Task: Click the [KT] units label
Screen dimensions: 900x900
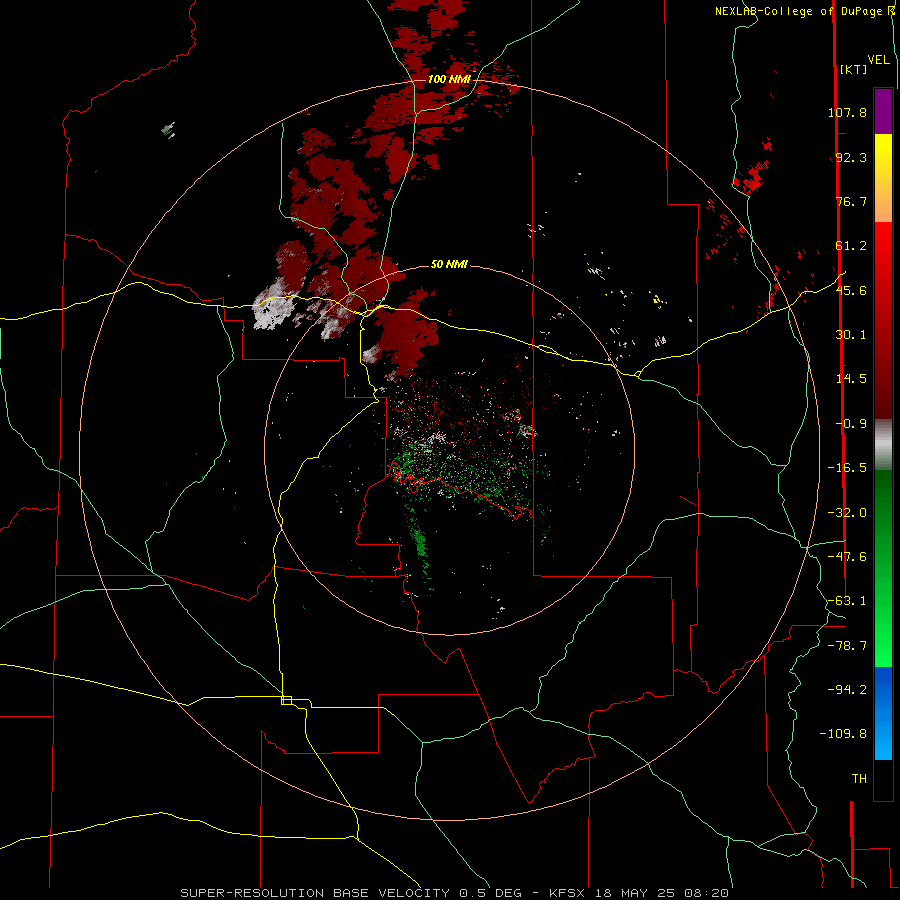Action: coord(854,69)
